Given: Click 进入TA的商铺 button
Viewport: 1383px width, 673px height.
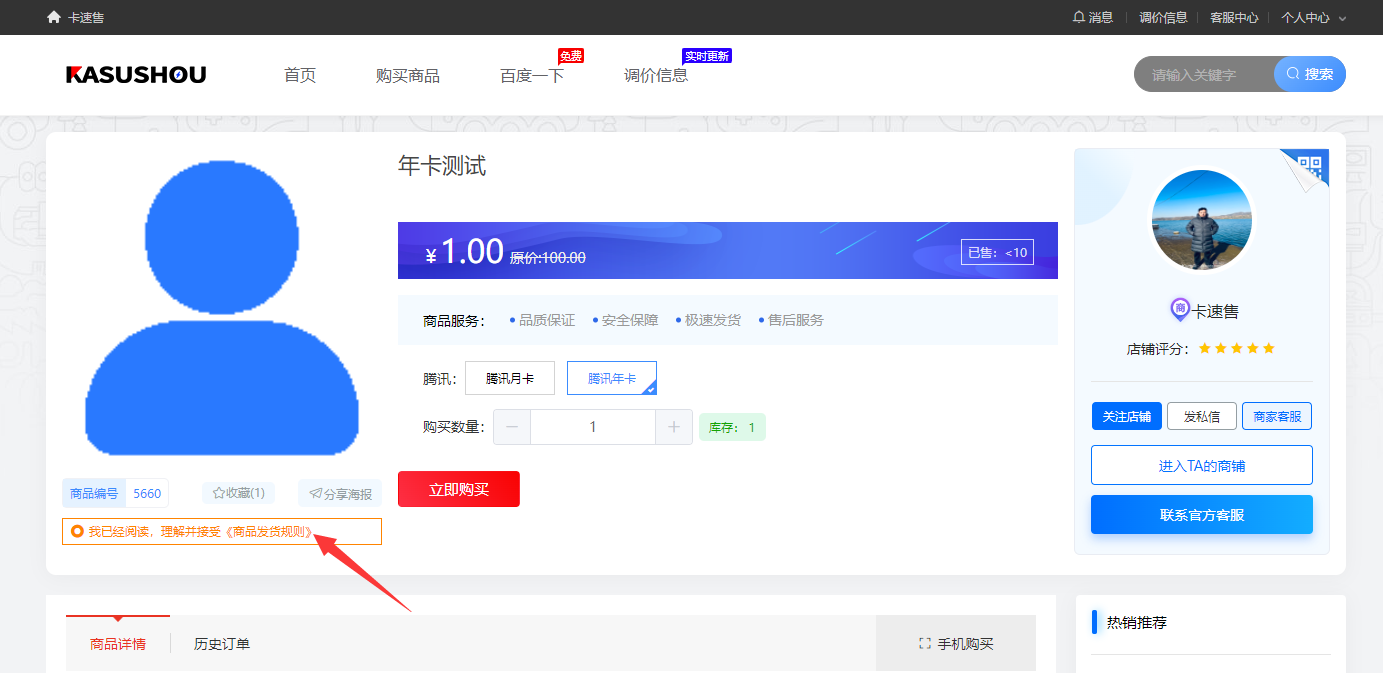Looking at the screenshot, I should (1202, 465).
